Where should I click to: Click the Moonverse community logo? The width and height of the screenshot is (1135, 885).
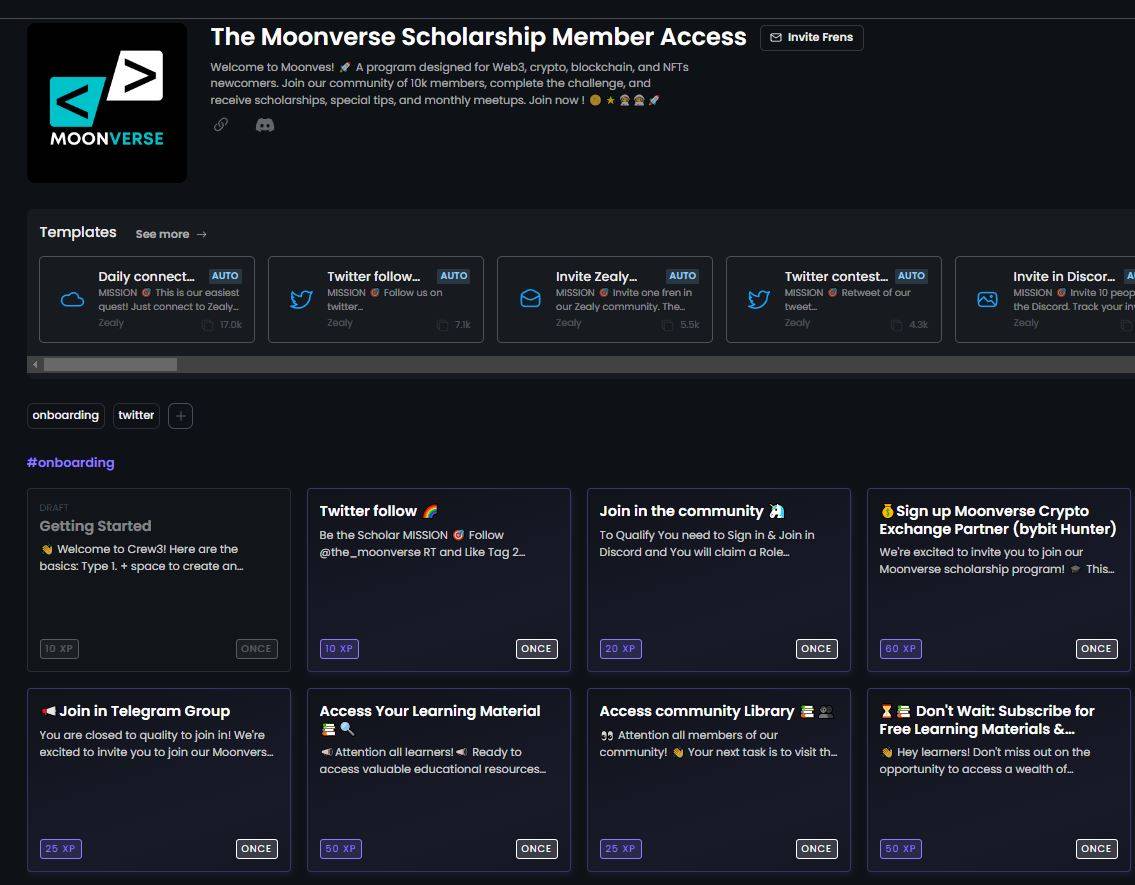click(107, 103)
